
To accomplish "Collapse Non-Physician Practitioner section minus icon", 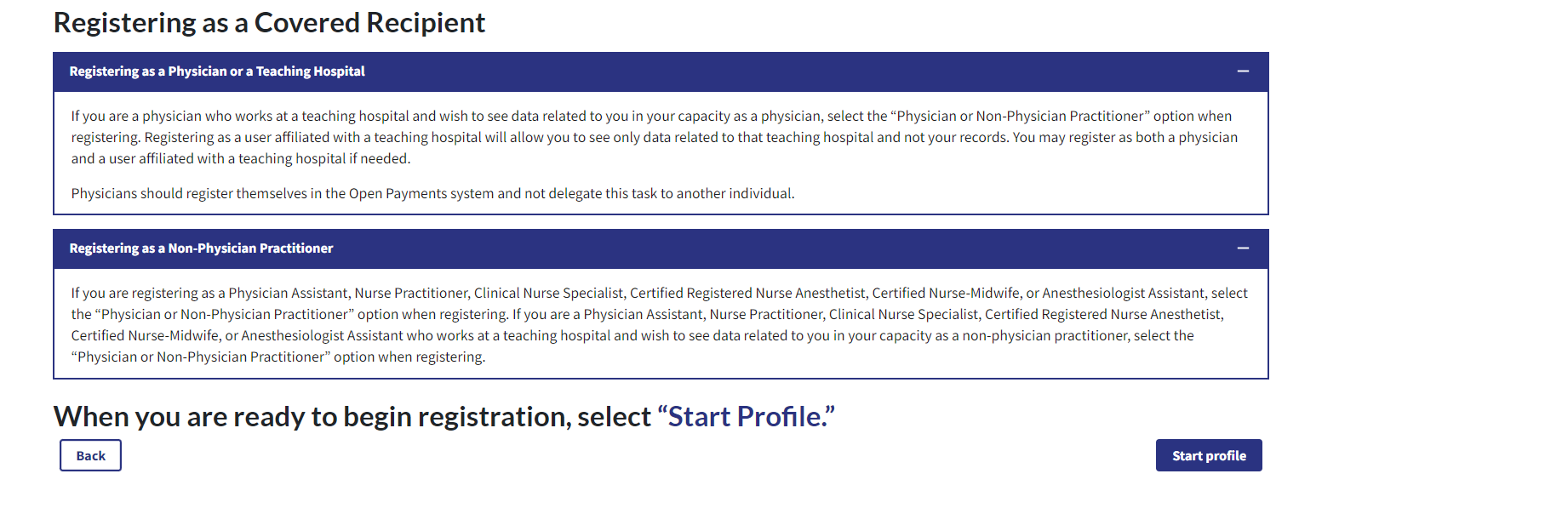I will tap(1243, 248).
